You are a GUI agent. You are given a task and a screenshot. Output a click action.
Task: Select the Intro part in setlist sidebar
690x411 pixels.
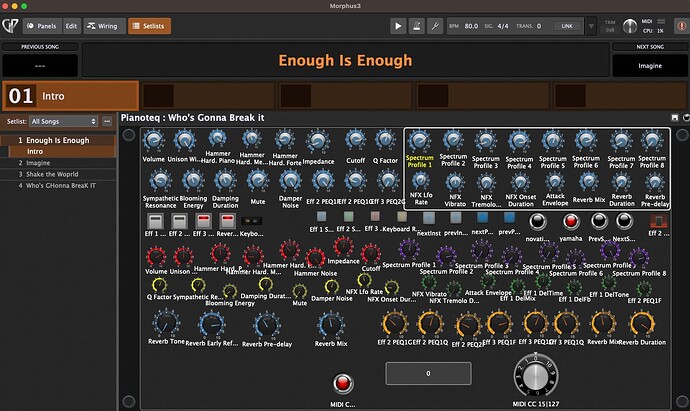click(x=62, y=151)
